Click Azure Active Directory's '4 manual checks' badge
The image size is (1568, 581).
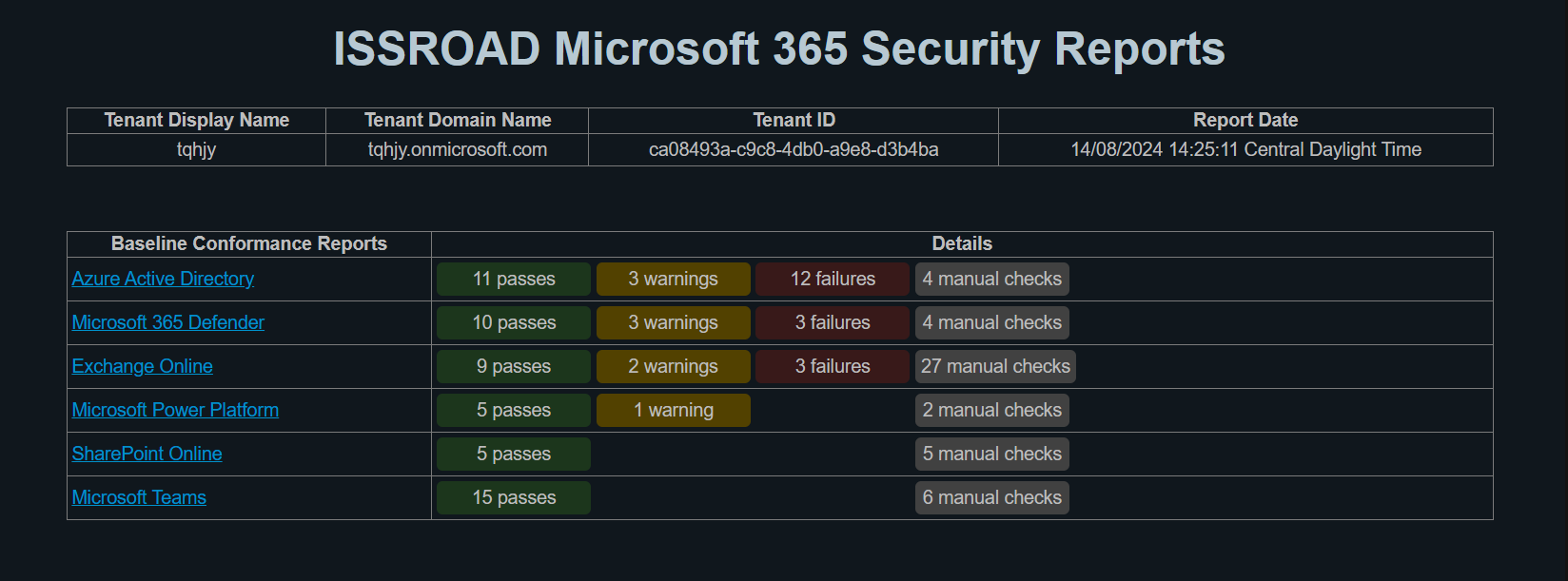[992, 279]
